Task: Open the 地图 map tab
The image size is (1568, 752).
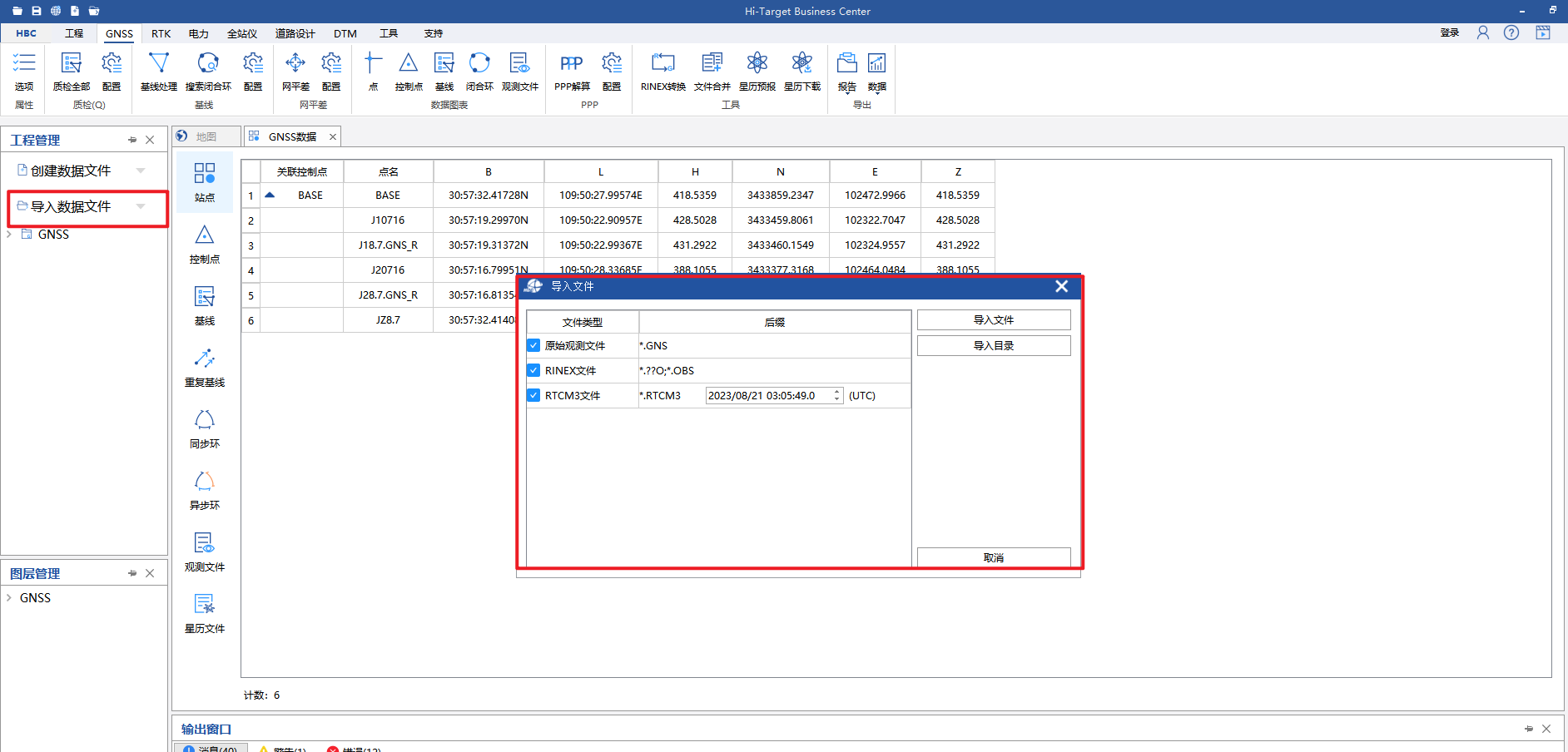Action: pos(205,136)
